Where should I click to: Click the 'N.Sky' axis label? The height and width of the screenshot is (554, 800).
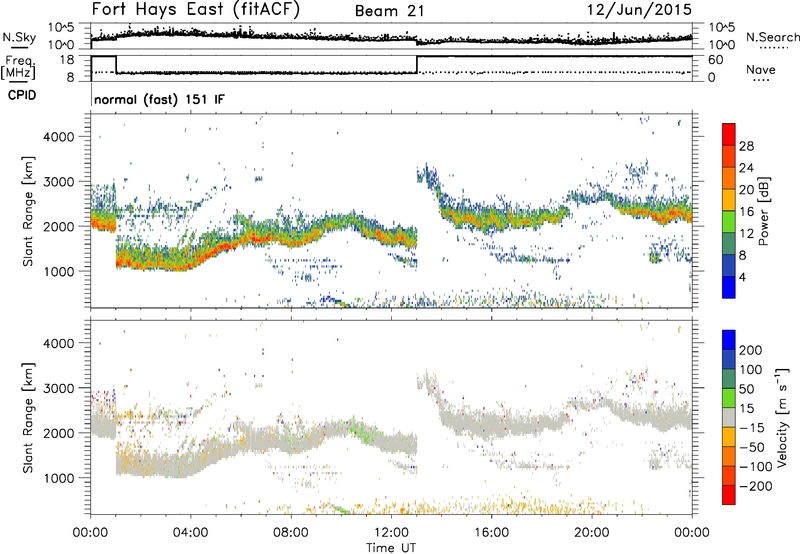click(x=19, y=37)
